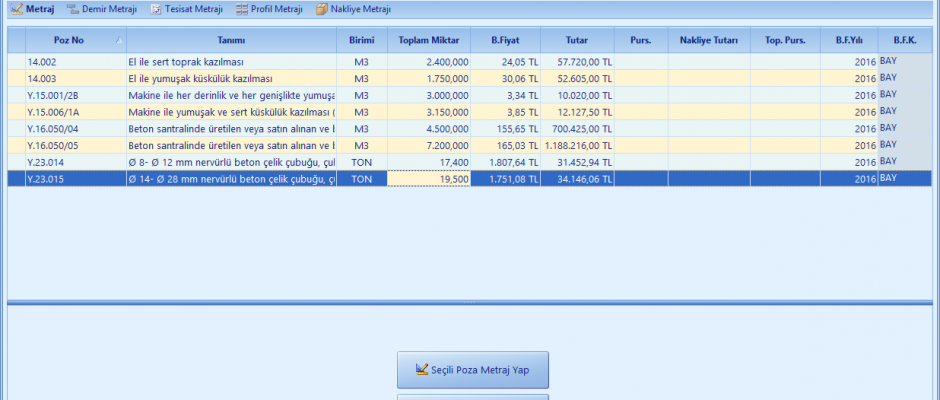
Task: Click the row selector header corner cell
Action: click(x=16, y=41)
